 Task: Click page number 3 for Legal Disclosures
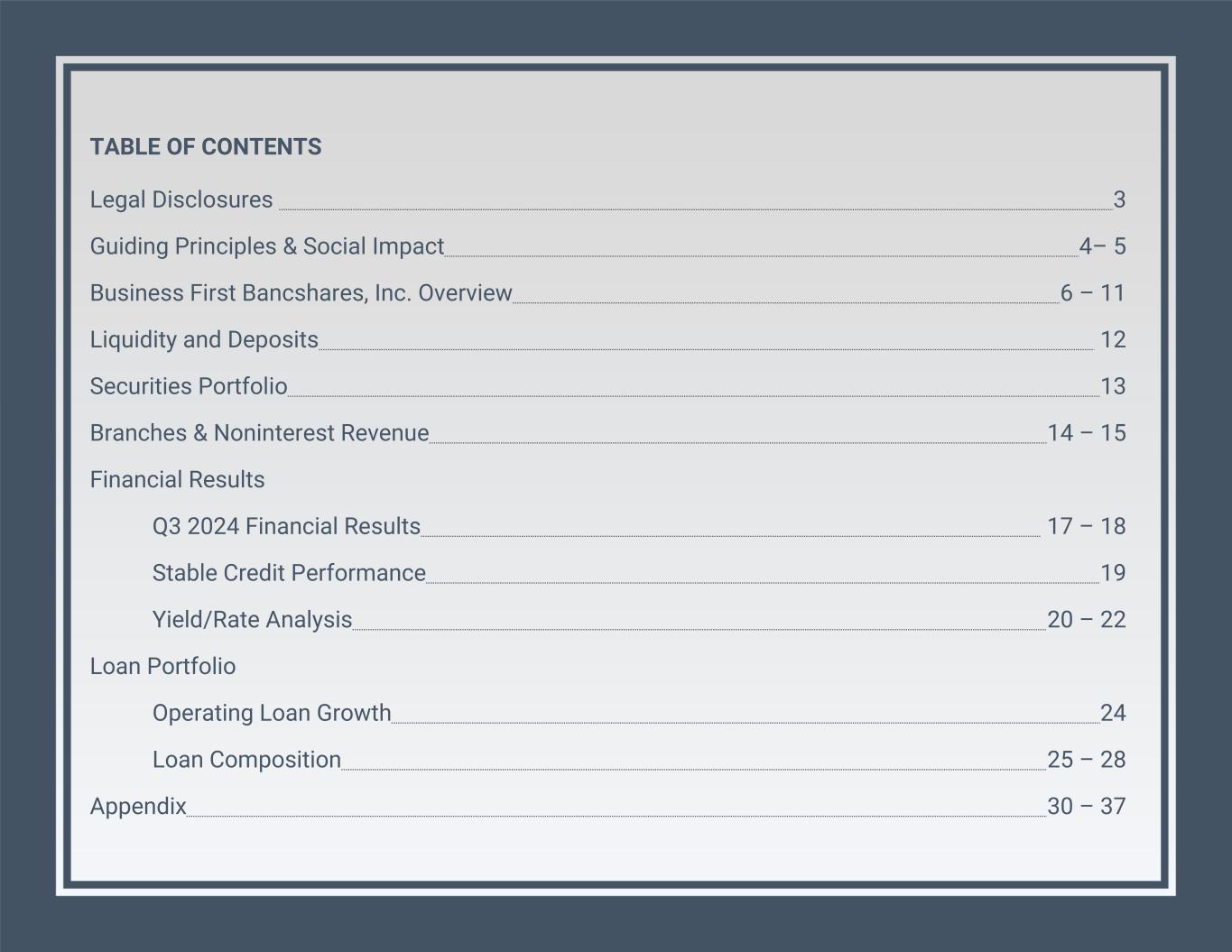1119,199
